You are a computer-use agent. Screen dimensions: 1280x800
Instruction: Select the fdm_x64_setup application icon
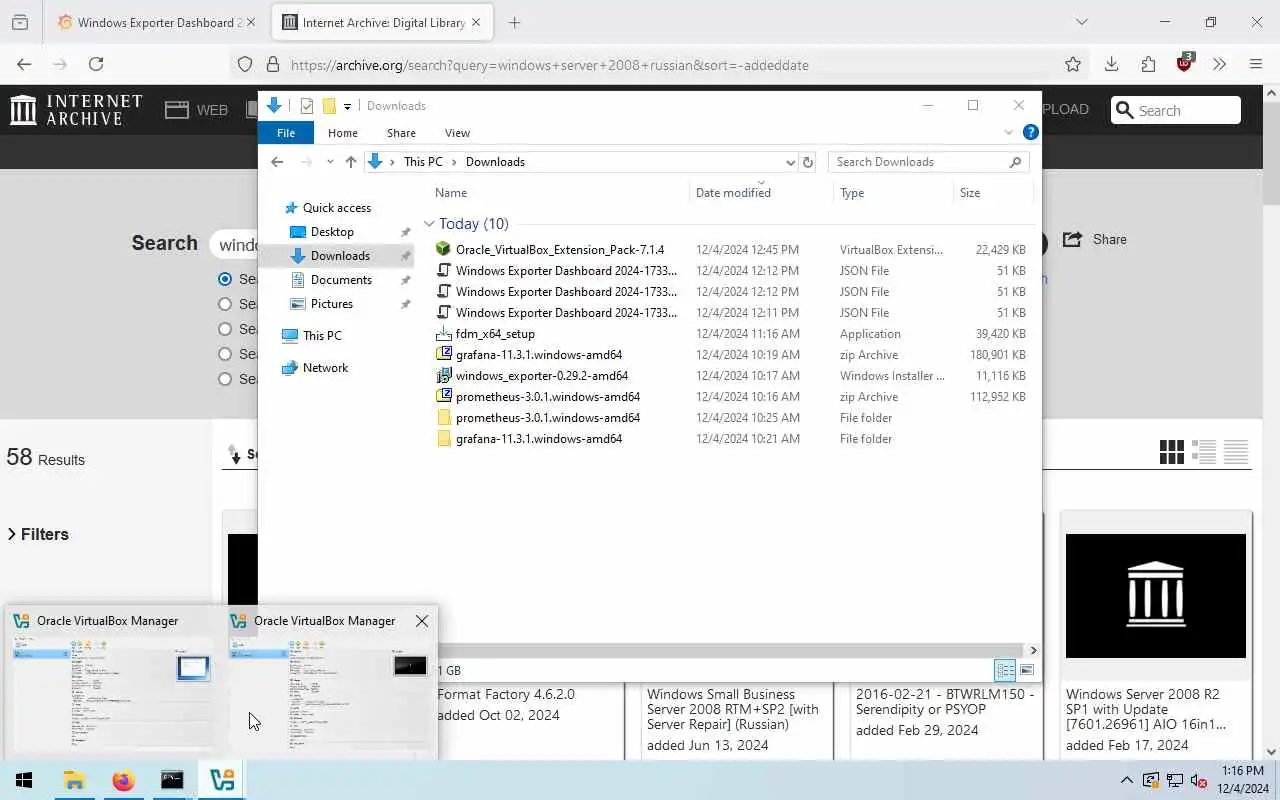coord(444,333)
